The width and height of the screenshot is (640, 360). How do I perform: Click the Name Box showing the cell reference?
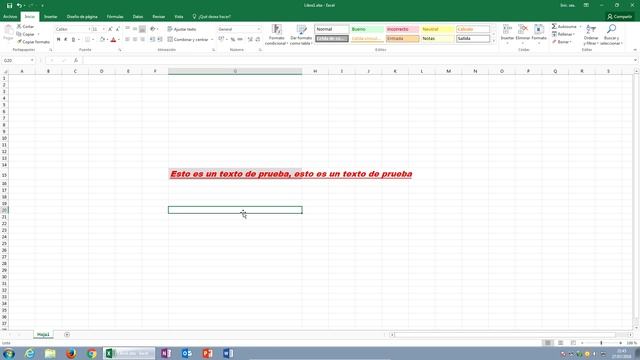(18, 60)
